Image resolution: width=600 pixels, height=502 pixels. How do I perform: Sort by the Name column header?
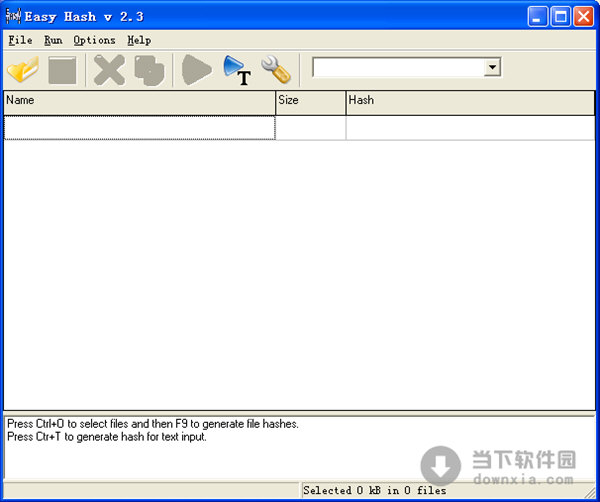[140, 101]
